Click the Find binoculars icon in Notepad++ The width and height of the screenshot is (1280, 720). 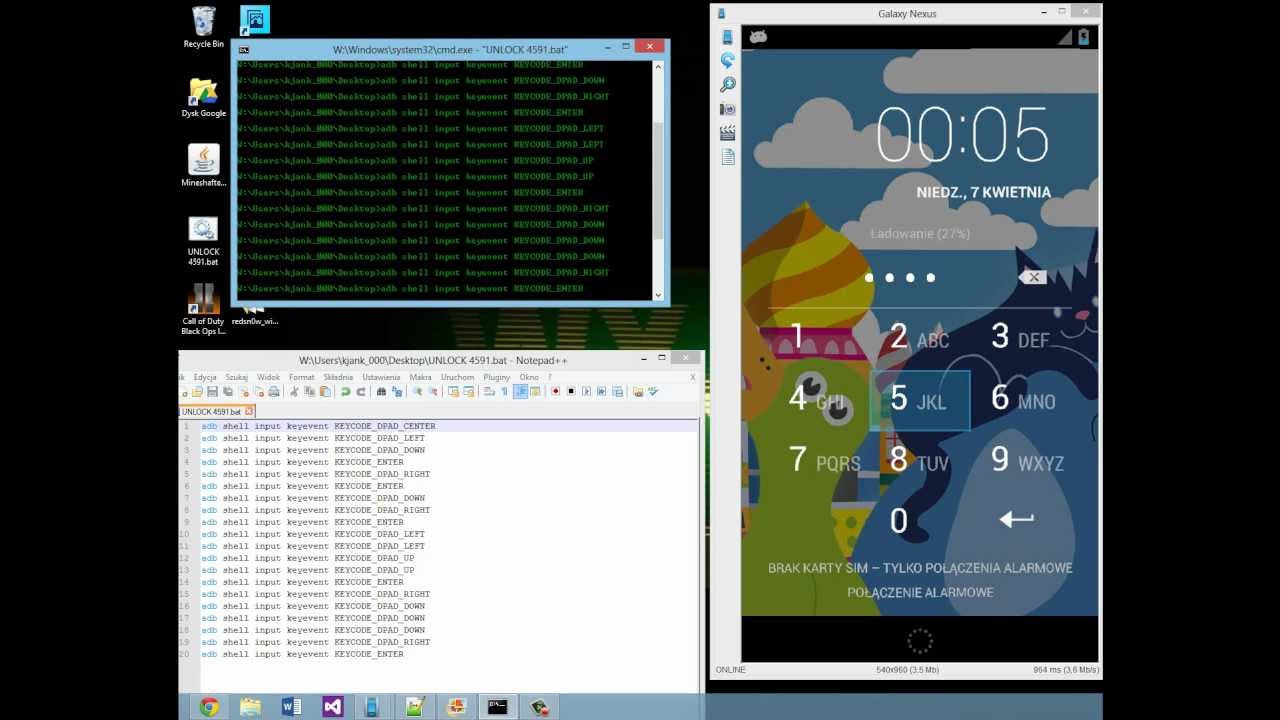(x=381, y=391)
